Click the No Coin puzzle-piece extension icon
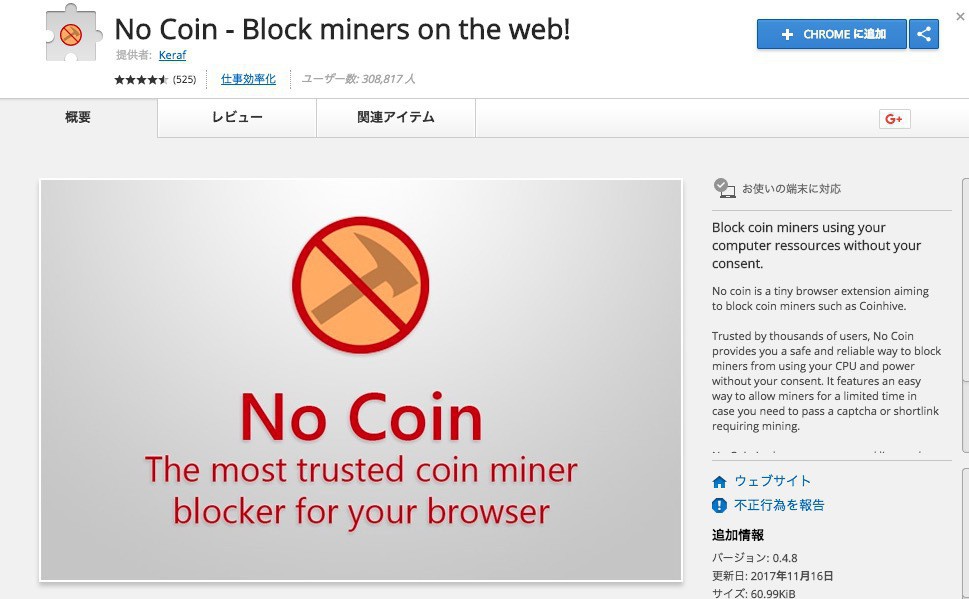 tap(72, 32)
